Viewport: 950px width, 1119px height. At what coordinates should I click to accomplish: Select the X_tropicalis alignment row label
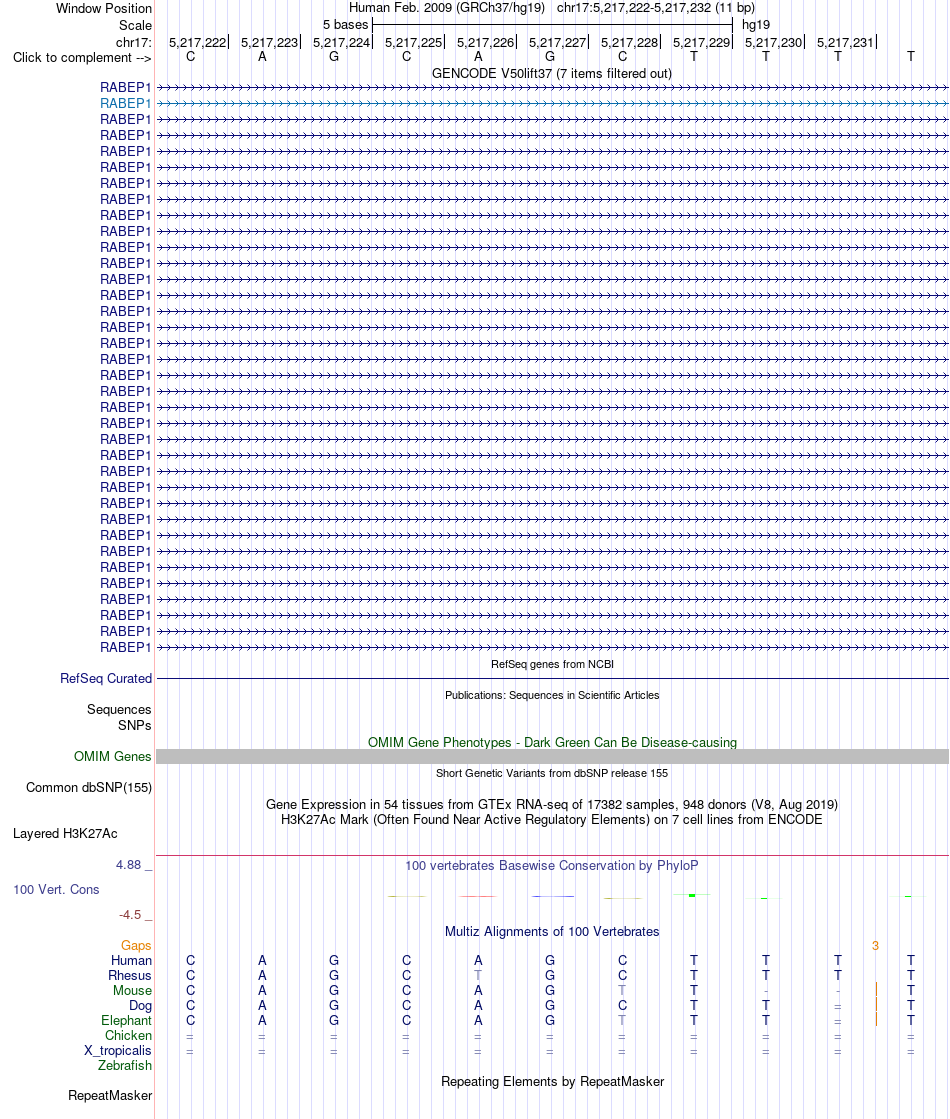[118, 1050]
